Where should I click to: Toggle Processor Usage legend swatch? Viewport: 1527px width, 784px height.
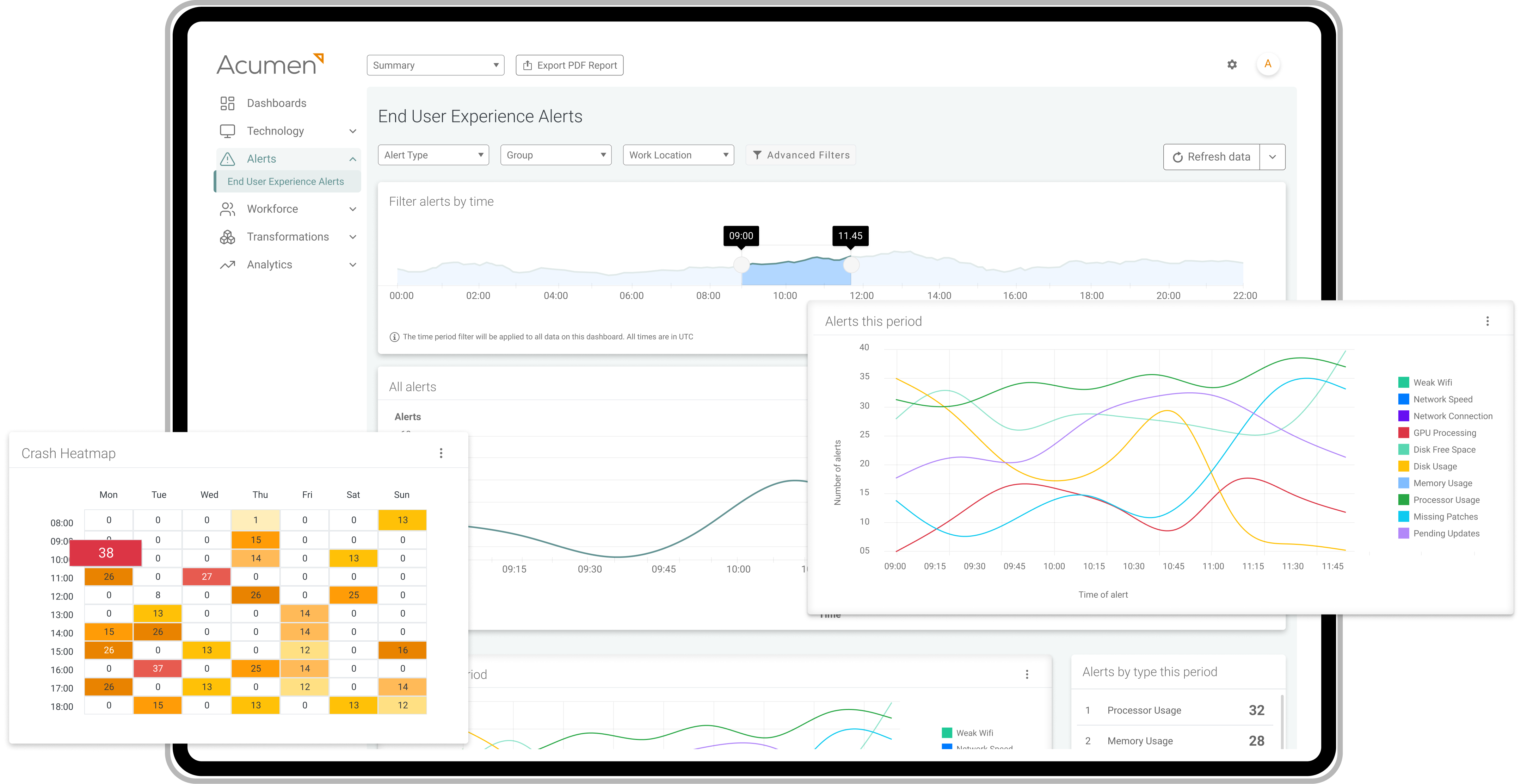(x=1403, y=500)
